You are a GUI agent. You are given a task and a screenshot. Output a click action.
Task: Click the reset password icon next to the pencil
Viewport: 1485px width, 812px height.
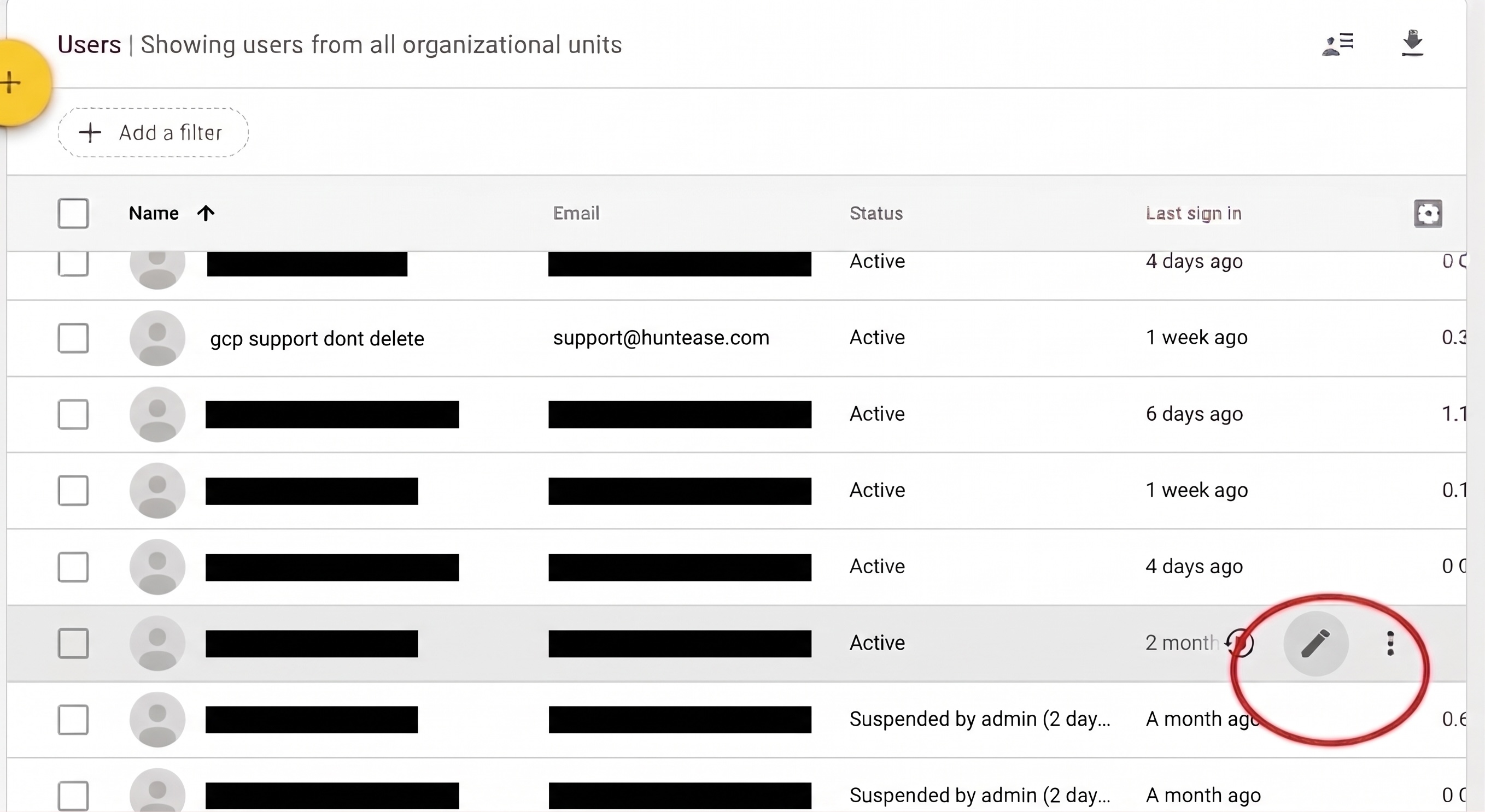point(1240,643)
